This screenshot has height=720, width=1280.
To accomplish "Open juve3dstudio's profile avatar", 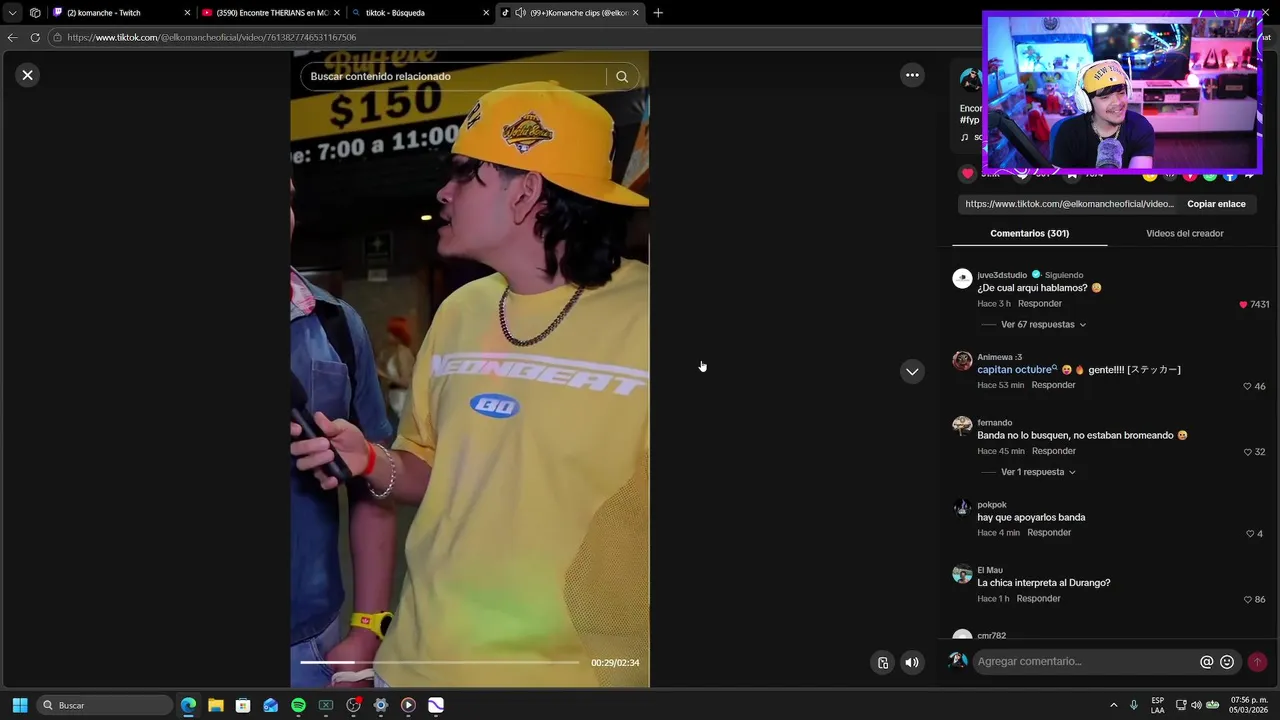I will click(x=962, y=279).
